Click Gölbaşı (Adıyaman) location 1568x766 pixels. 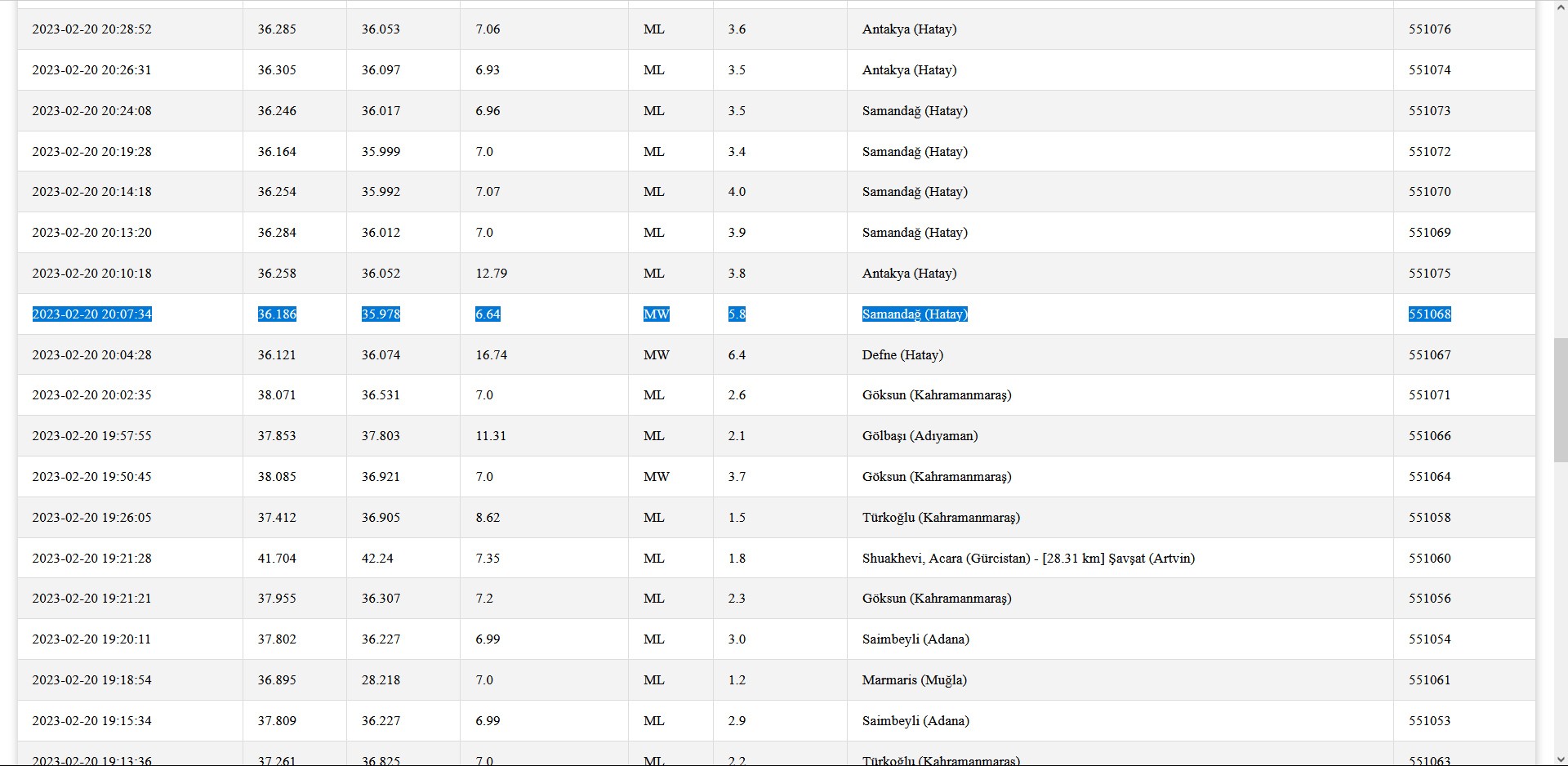[920, 436]
